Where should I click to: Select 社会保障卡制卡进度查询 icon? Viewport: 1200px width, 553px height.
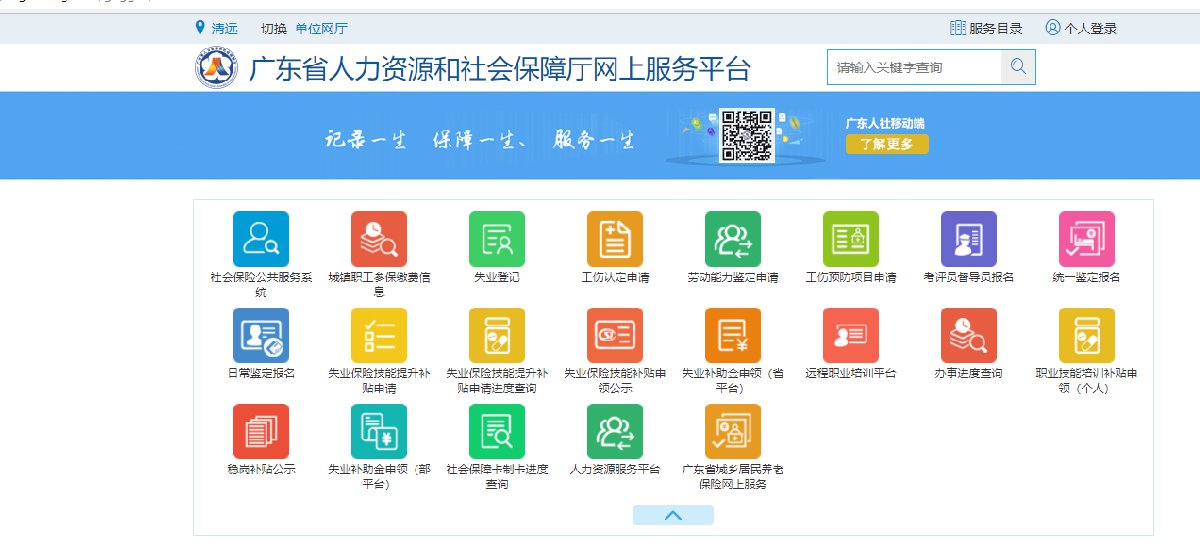497,431
